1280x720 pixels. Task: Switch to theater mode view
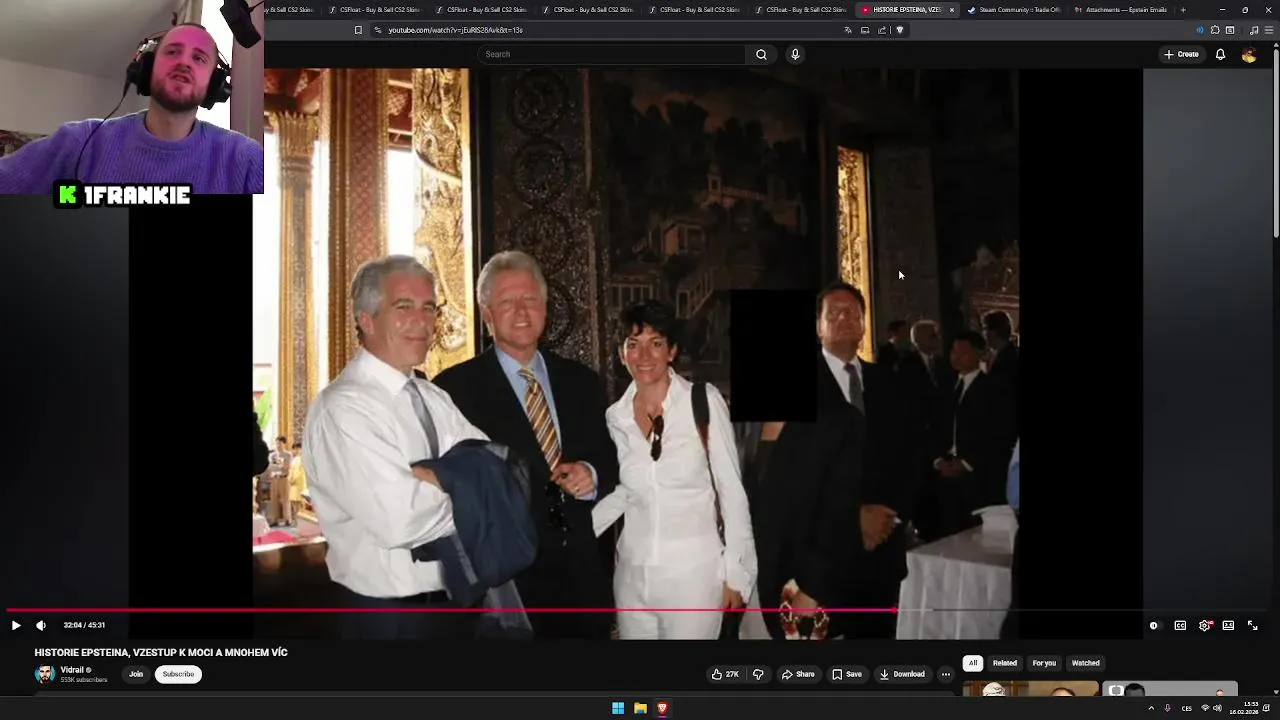(1228, 625)
